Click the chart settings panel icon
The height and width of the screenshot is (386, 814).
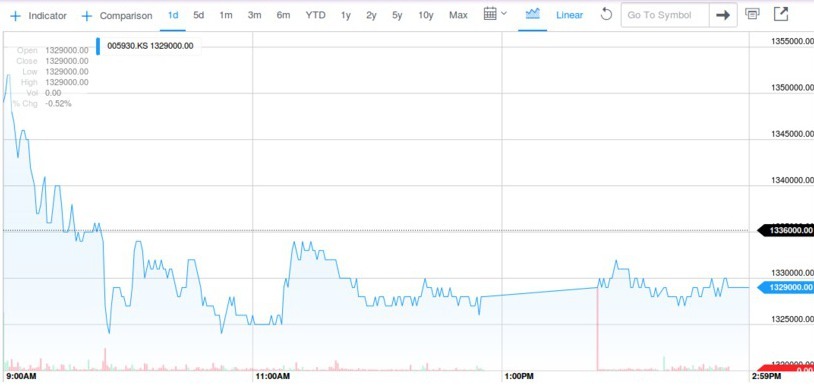pos(752,14)
